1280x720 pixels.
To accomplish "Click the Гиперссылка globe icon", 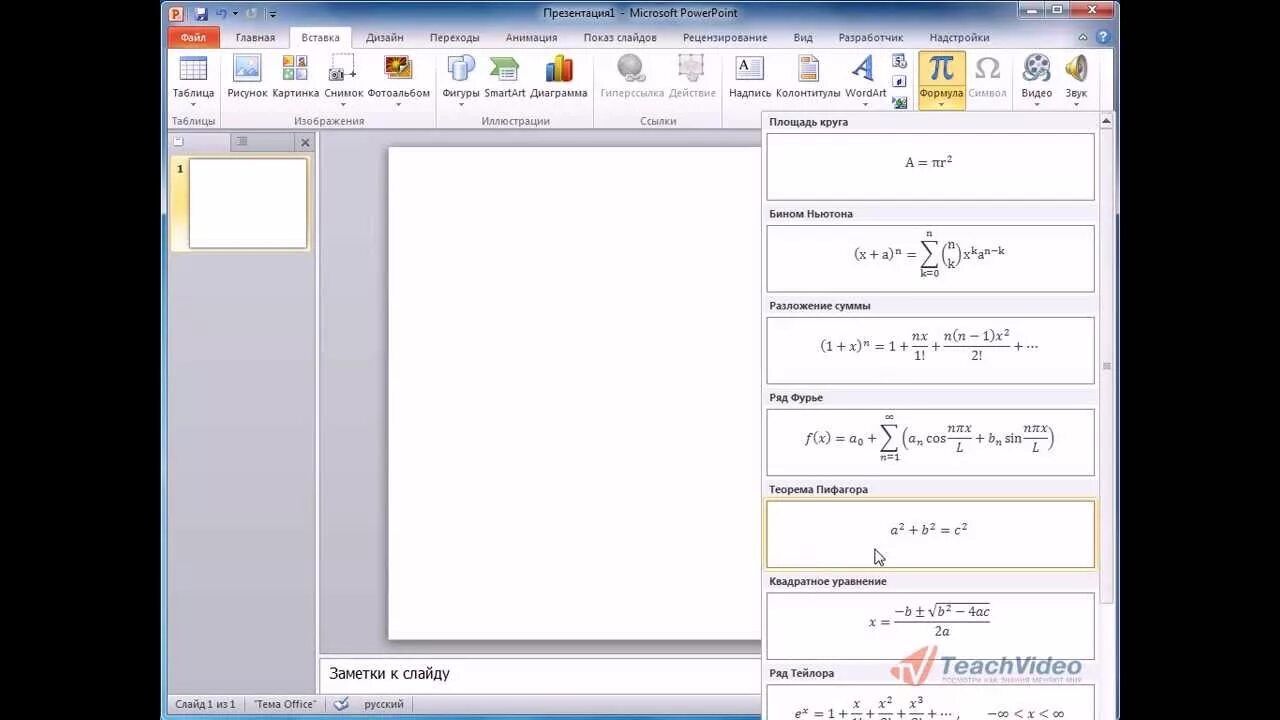I will click(x=631, y=68).
